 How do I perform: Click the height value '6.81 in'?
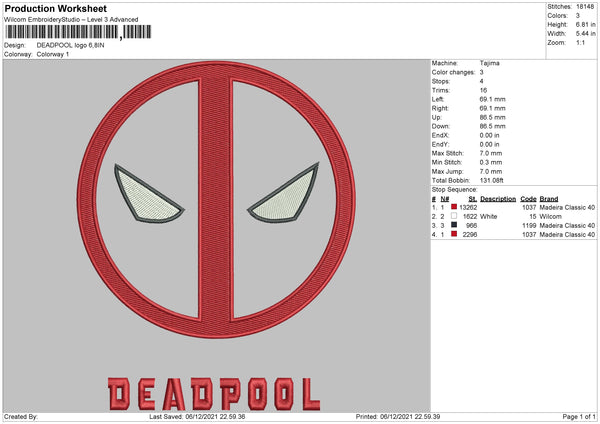(x=585, y=24)
